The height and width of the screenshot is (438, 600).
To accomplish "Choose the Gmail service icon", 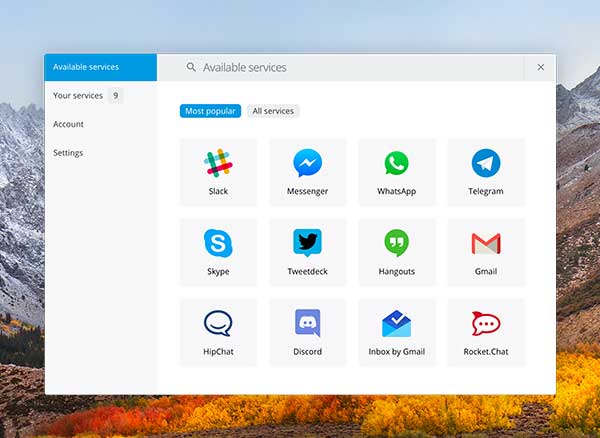I will pyautogui.click(x=486, y=244).
